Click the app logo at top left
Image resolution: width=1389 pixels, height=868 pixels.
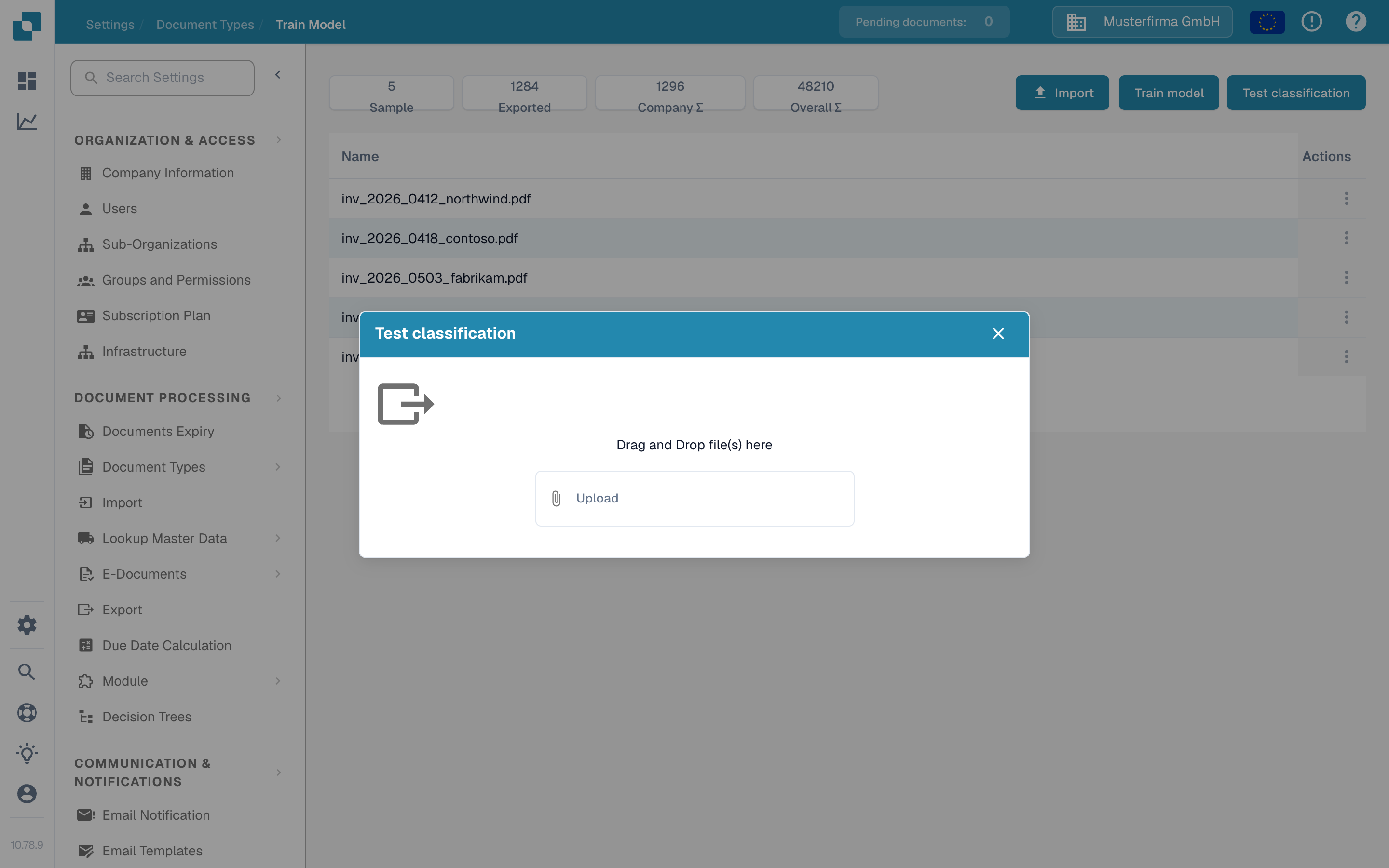(x=27, y=26)
